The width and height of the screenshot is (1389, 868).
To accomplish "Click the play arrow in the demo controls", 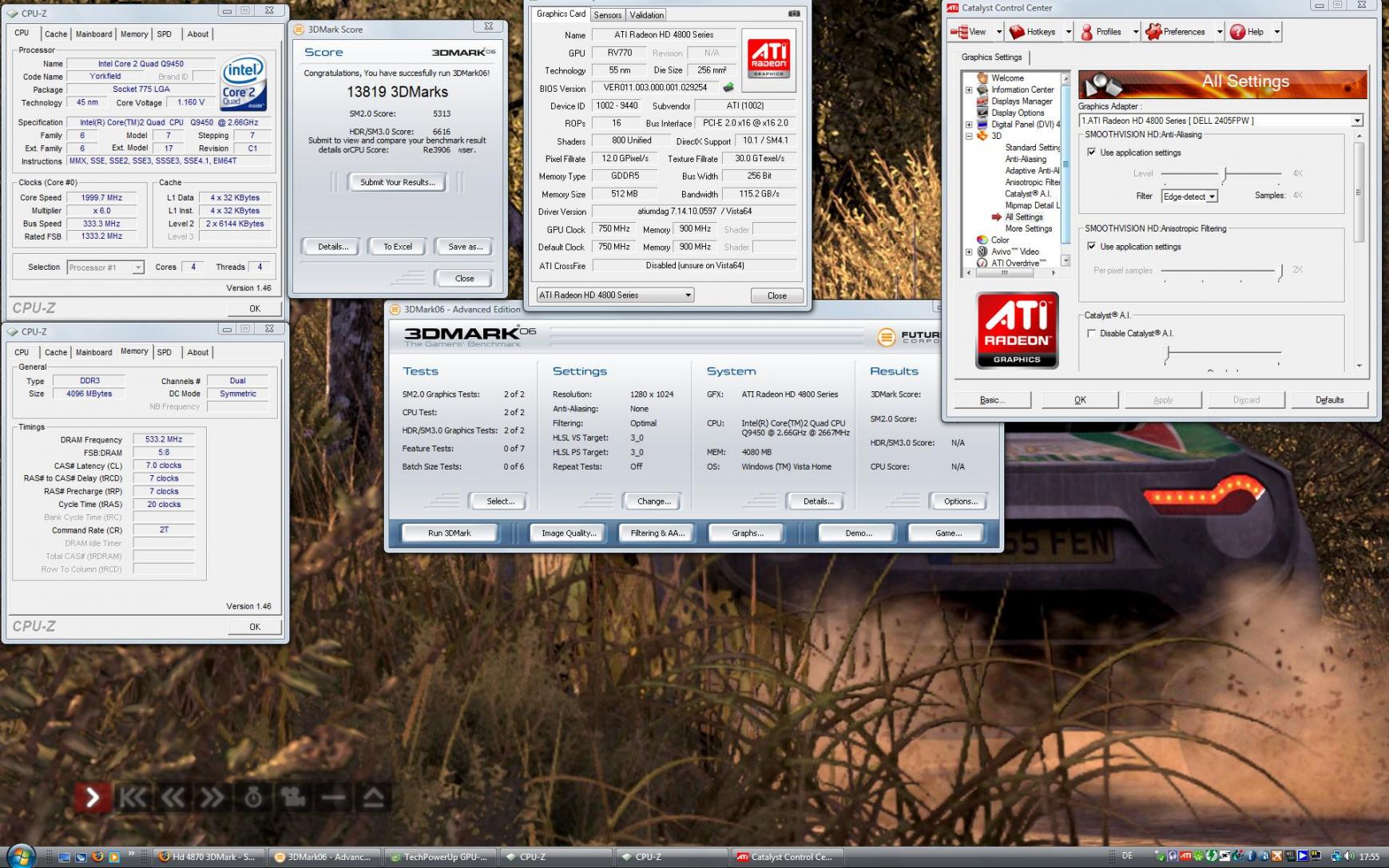I will click(92, 796).
